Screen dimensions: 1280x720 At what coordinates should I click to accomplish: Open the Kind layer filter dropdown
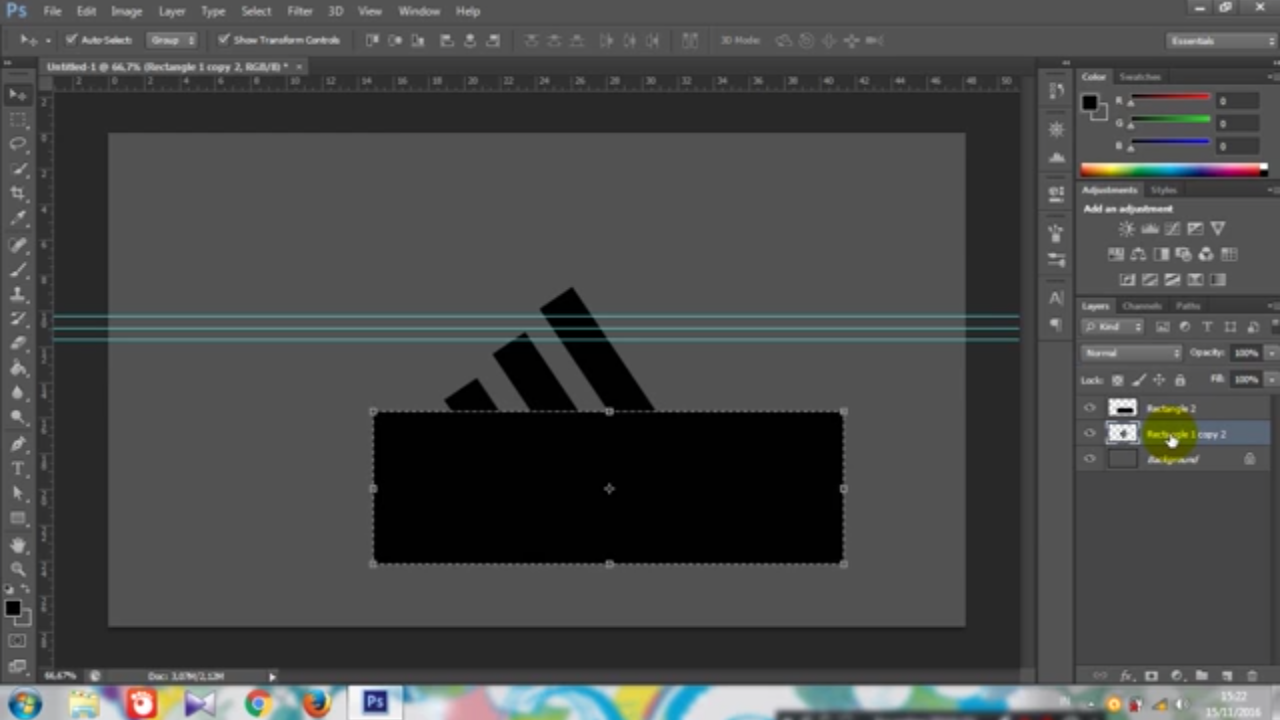click(1113, 327)
